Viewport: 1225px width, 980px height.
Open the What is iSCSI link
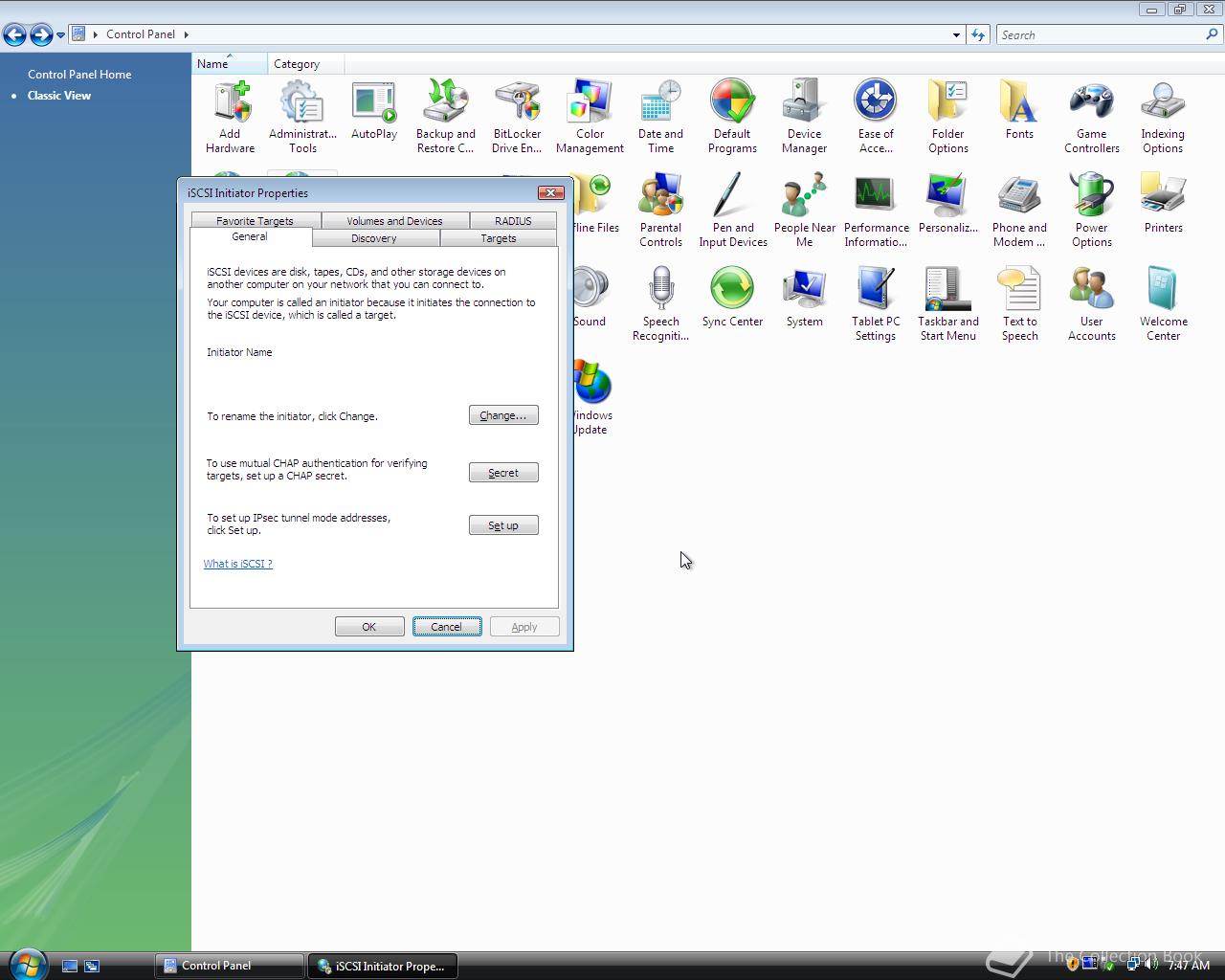tap(238, 564)
